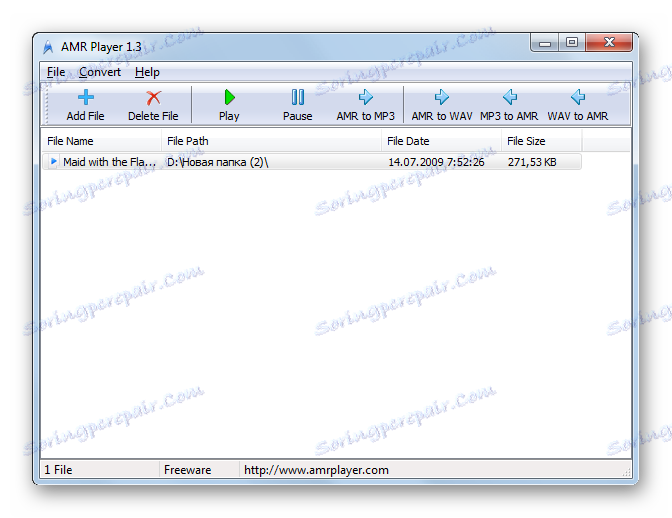Convert using the MP3 to AMR button

509,105
